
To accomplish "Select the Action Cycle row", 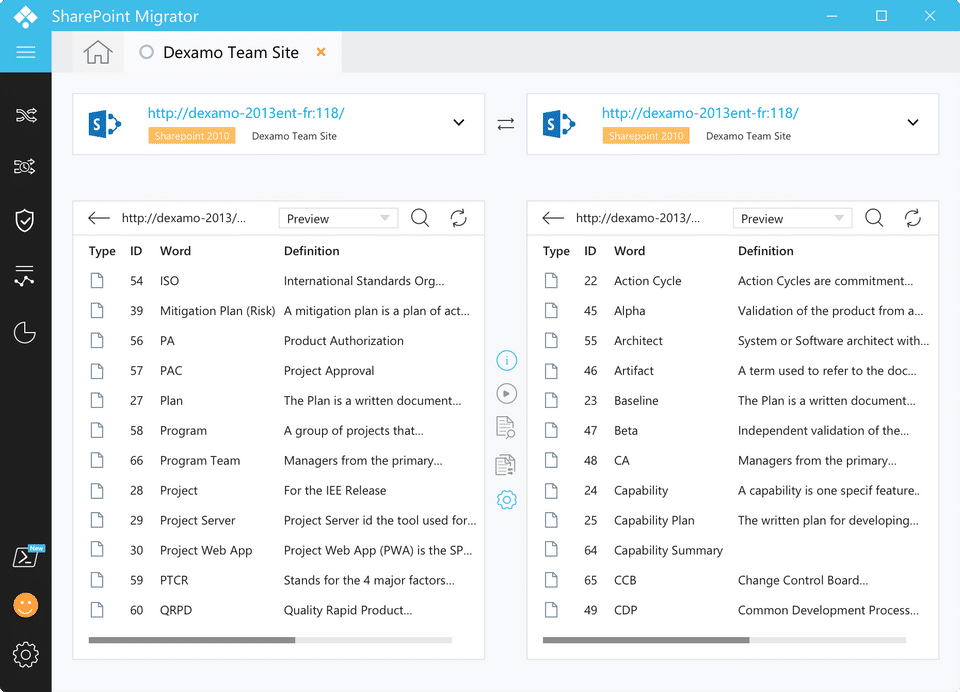I will [x=733, y=281].
